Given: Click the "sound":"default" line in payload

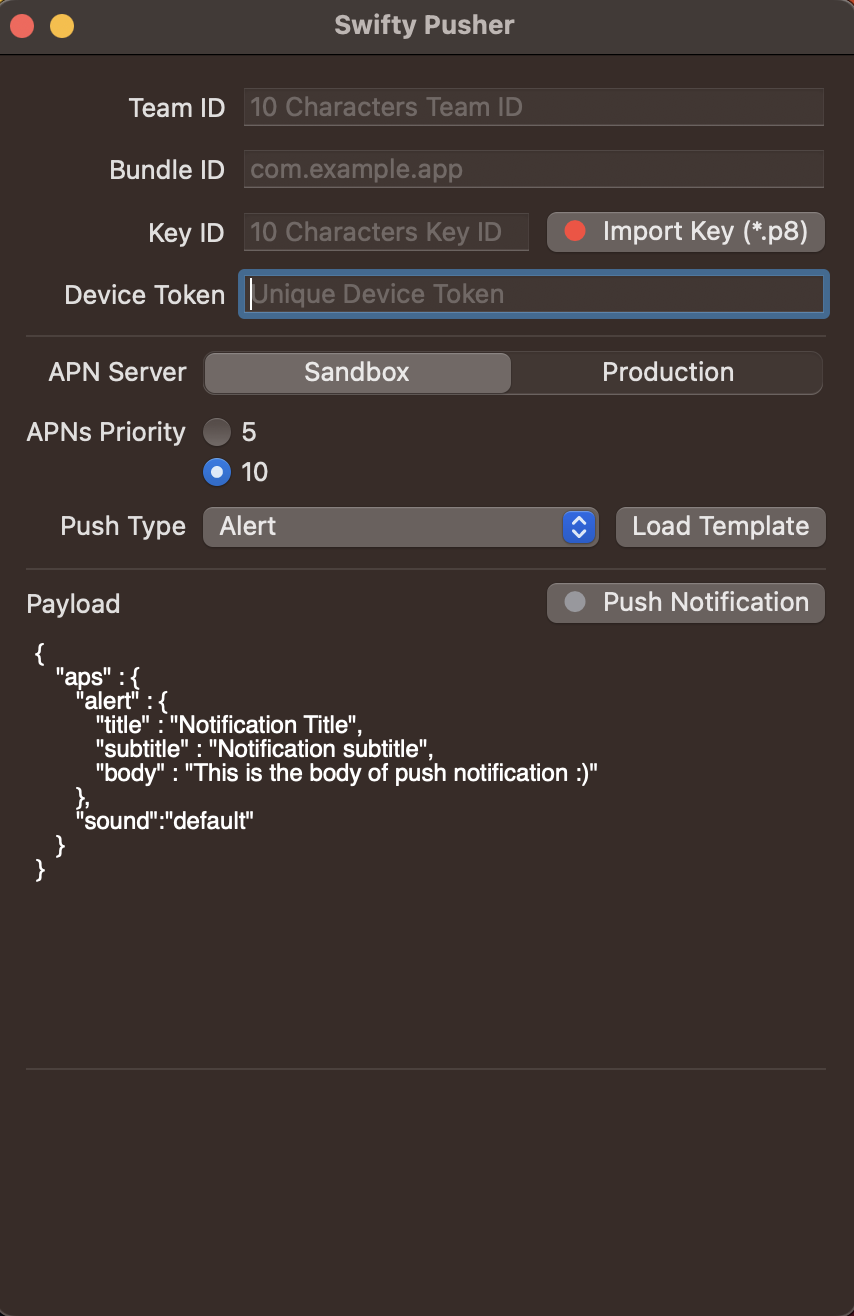Looking at the screenshot, I should 165,821.
